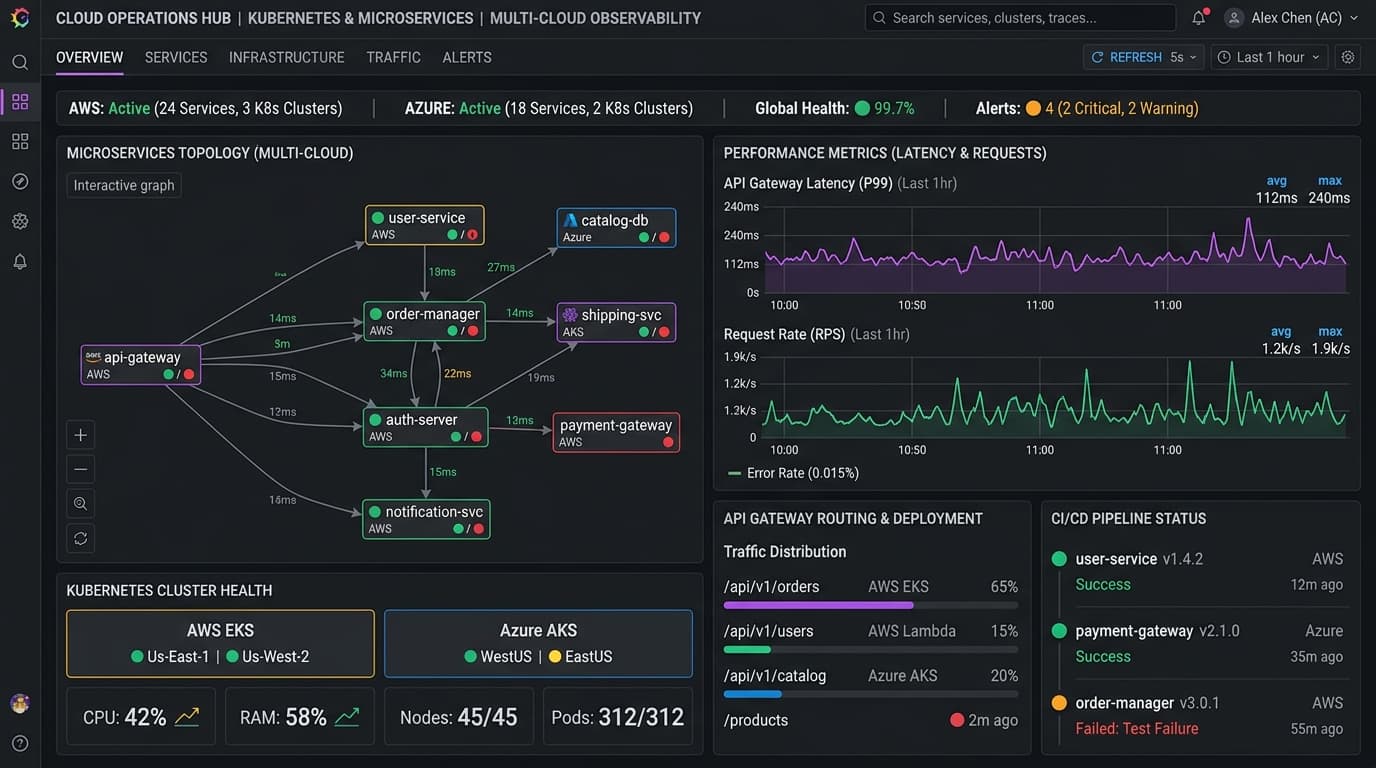
Task: Select the Azure AKS cluster card
Action: (538, 644)
